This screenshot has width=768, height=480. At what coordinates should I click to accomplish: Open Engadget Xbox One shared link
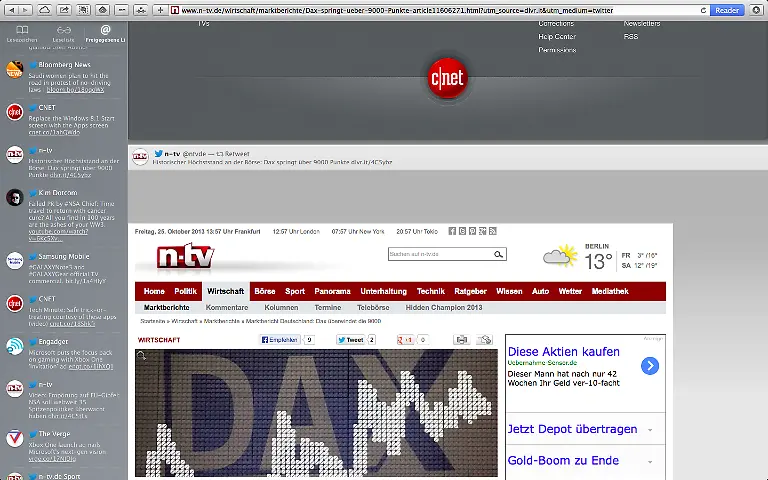pyautogui.click(x=64, y=354)
